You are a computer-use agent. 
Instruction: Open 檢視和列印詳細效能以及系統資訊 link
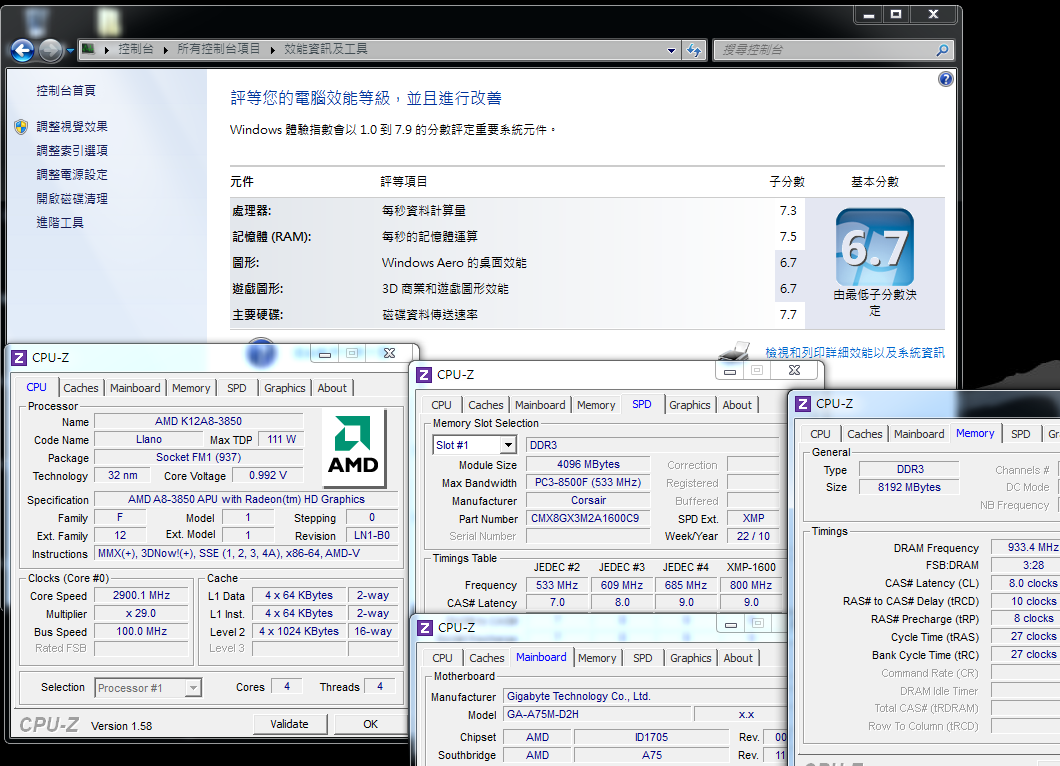[854, 352]
